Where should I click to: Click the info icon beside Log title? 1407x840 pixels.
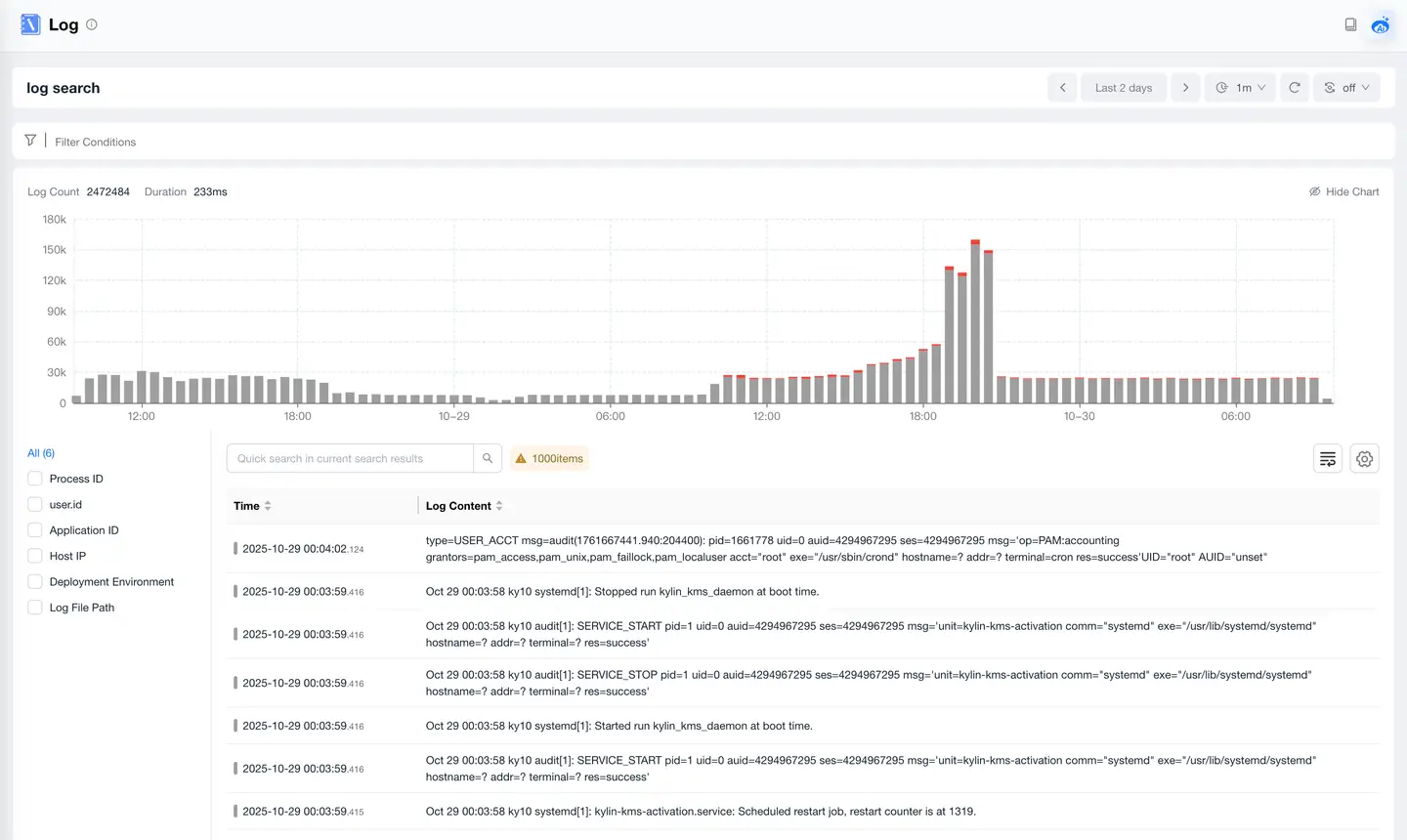click(92, 24)
